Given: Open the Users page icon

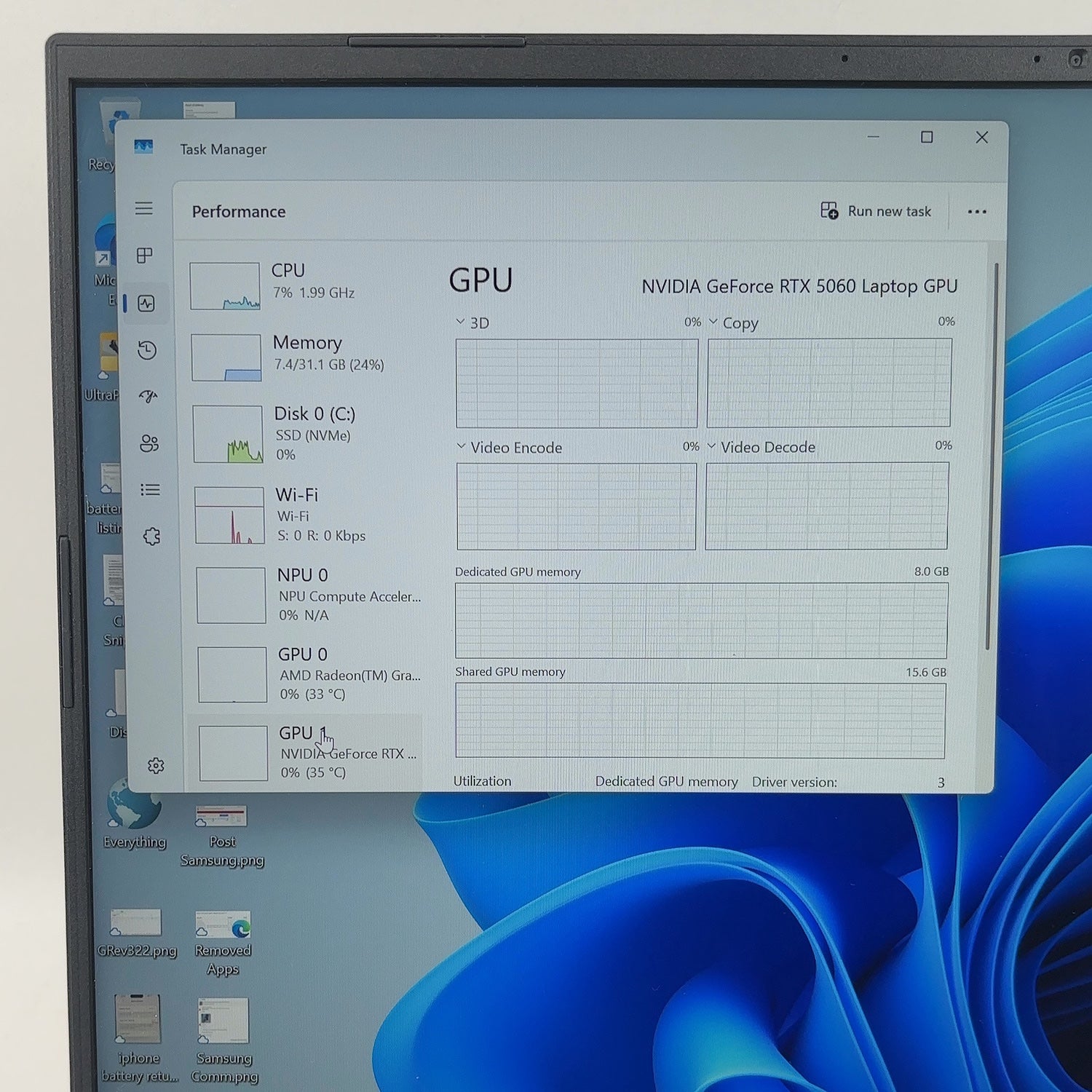Looking at the screenshot, I should click(x=149, y=443).
